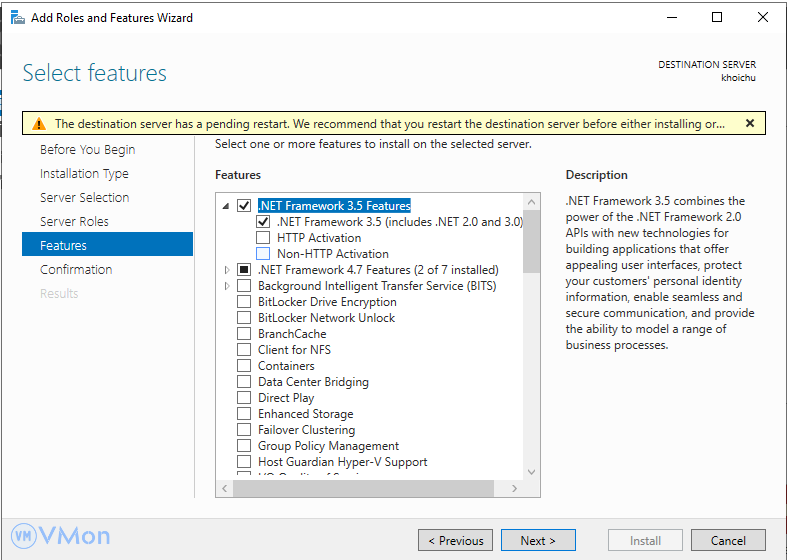Dismiss the pending restart warning banner
This screenshot has height=560, width=787.
[x=750, y=123]
